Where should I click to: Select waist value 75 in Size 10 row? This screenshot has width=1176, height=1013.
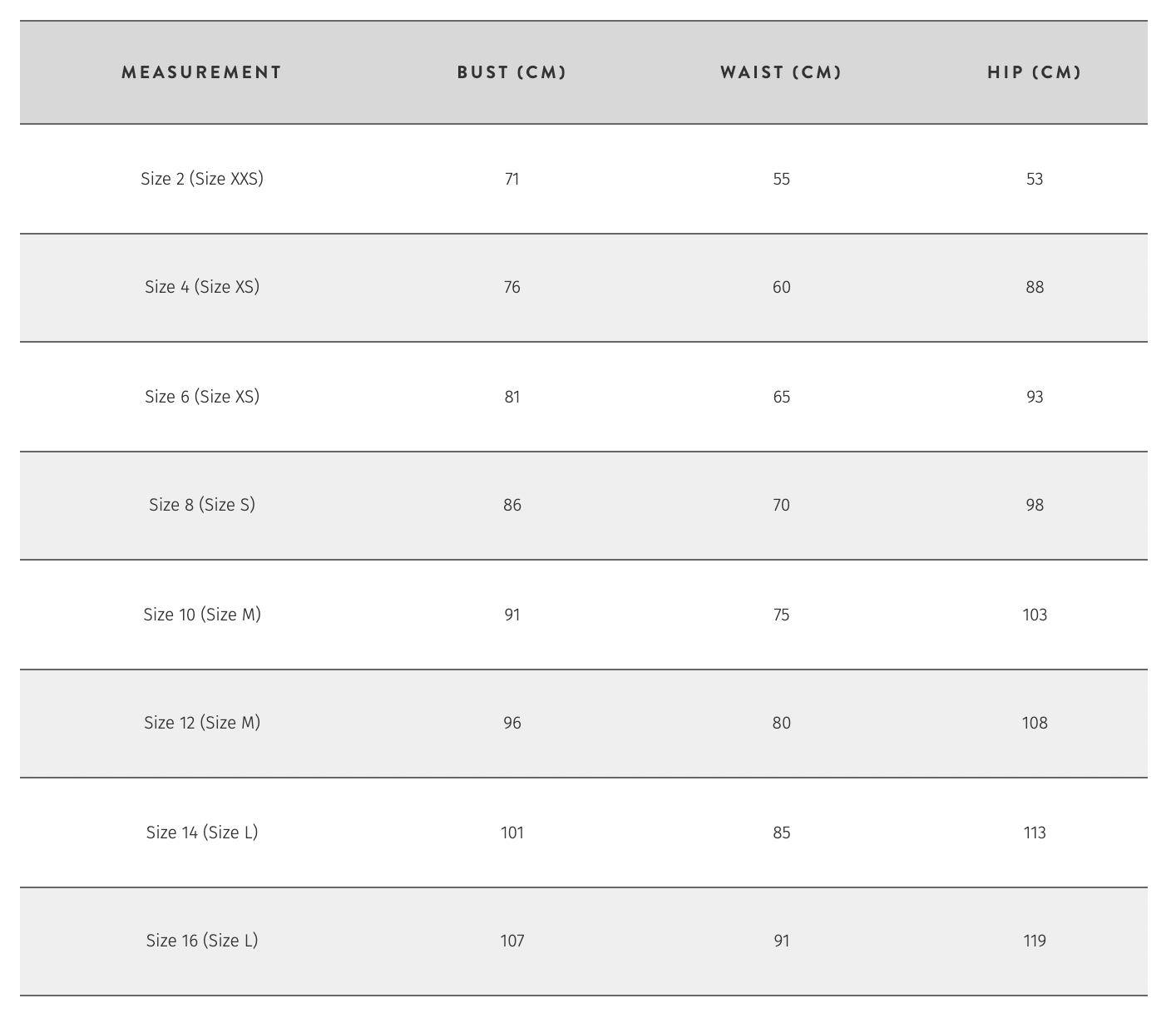[782, 615]
